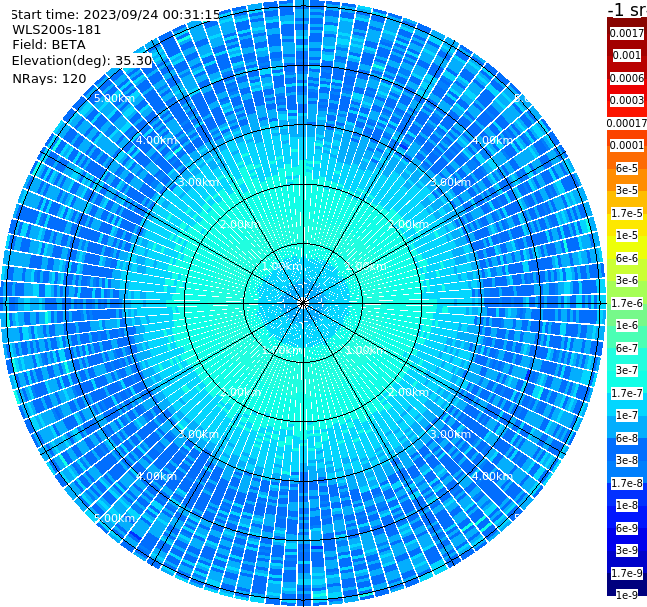Select the 6e-5 colorbar tick label

627,168
